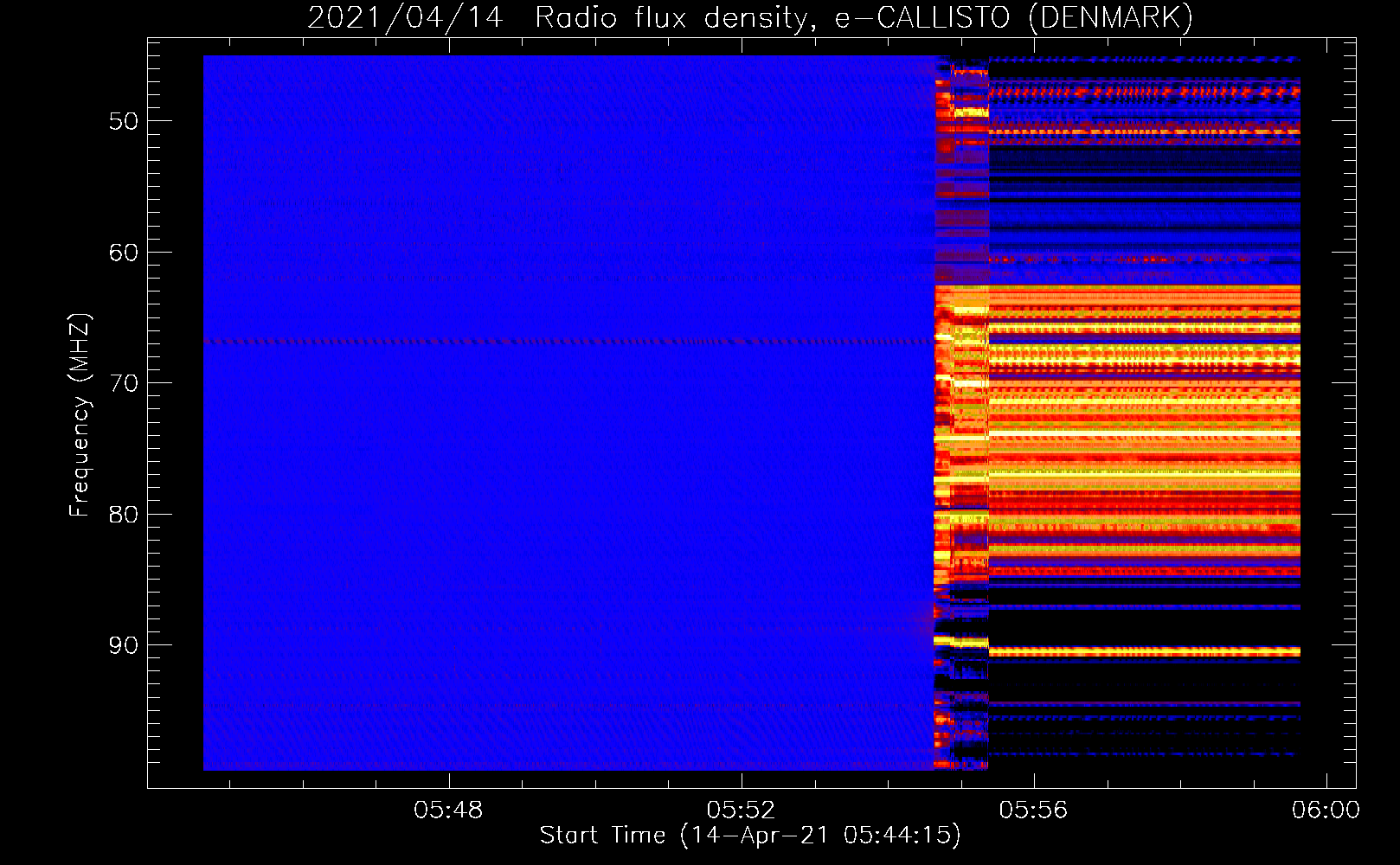Image resolution: width=1400 pixels, height=865 pixels.
Task: Click the 'Frequency (MHZ)' y-axis label
Action: (80, 415)
